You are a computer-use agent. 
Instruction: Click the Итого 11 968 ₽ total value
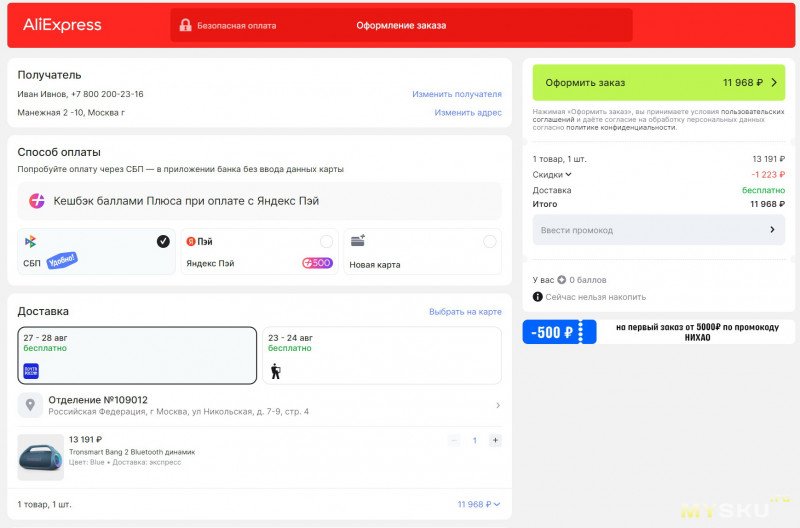pos(767,204)
